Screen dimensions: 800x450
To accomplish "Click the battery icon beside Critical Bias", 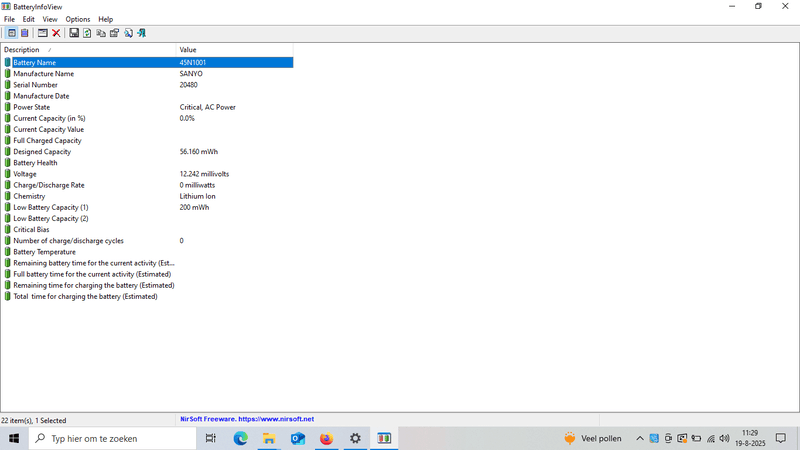I will pyautogui.click(x=7, y=230).
